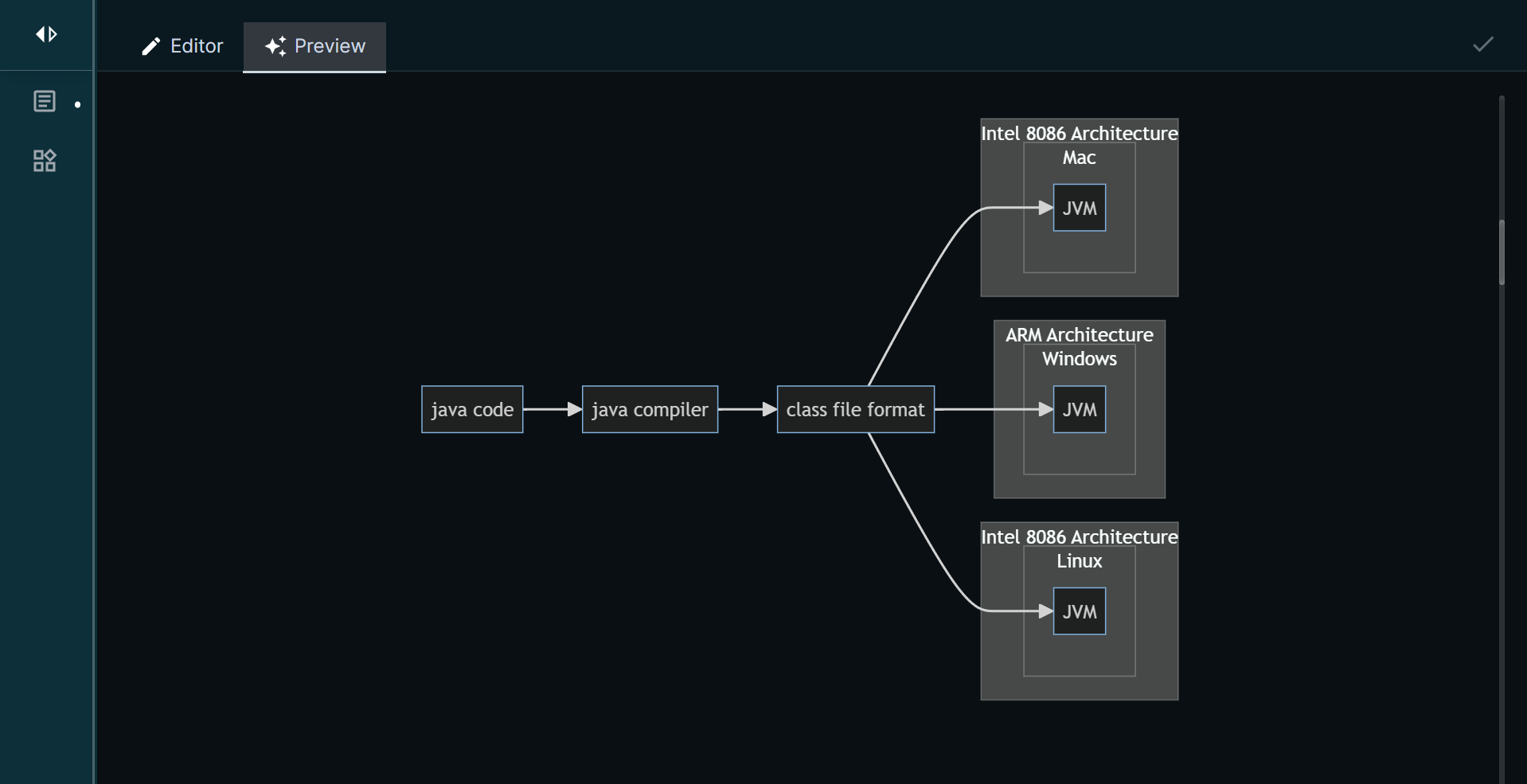
Task: Click JVM node inside Windows box
Action: [x=1080, y=409]
